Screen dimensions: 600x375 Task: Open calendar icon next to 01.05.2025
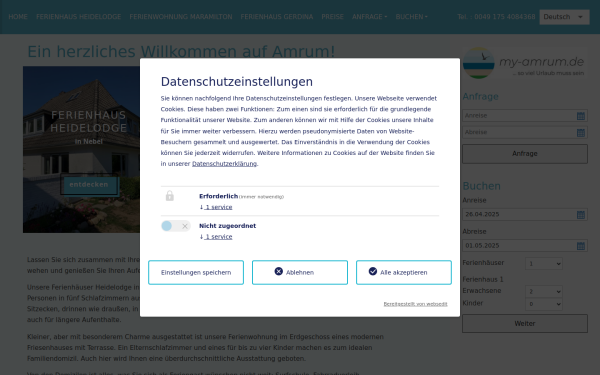pos(580,246)
